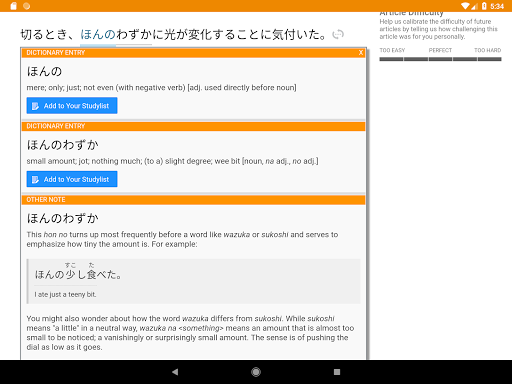Open recent apps with square button
This screenshot has height=384, width=512.
tap(337, 372)
